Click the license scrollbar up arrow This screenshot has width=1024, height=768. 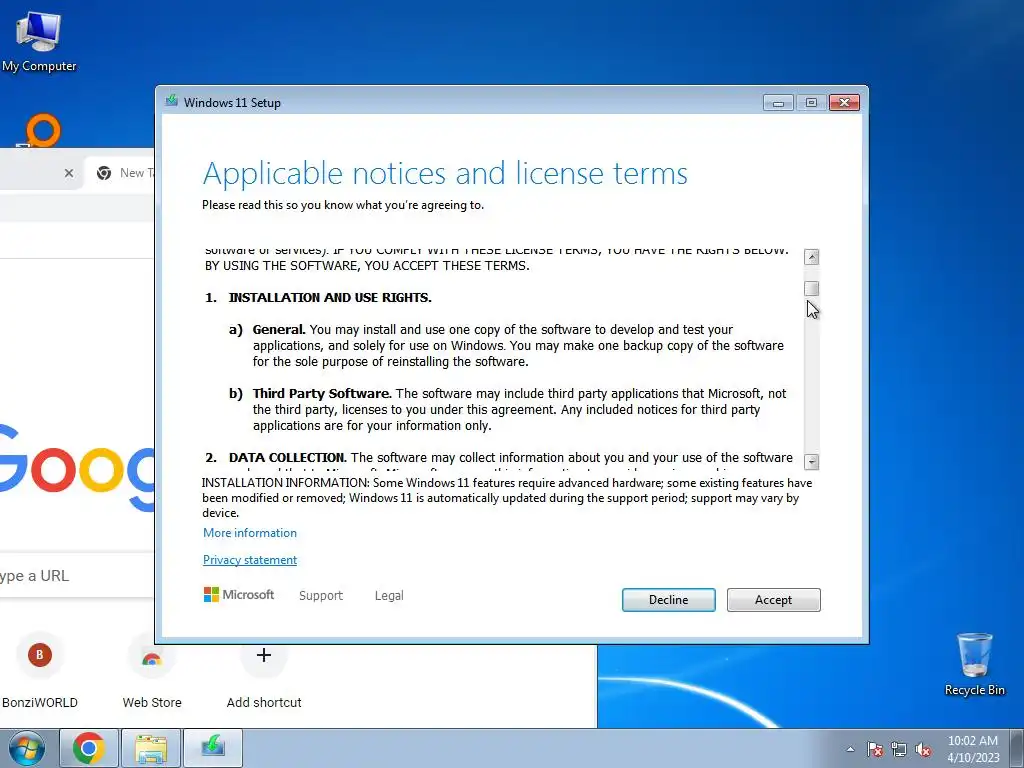[x=811, y=257]
